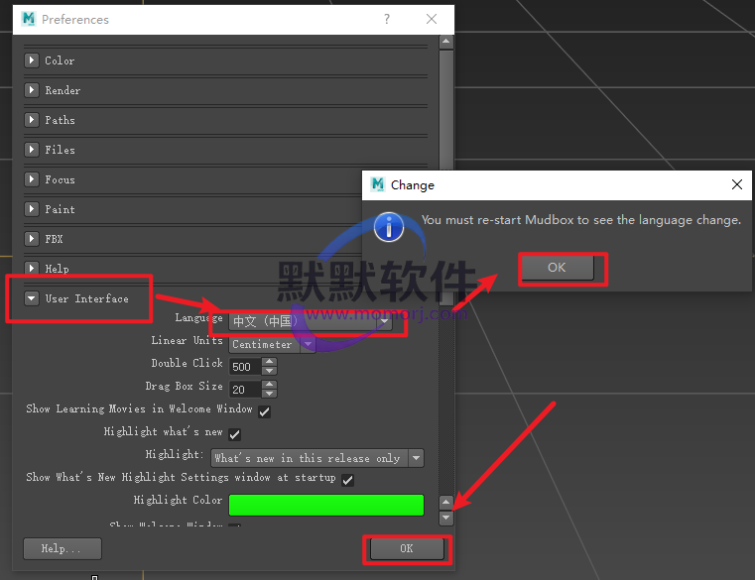Toggle Show Learning Movies in Welcome Window

(265, 411)
